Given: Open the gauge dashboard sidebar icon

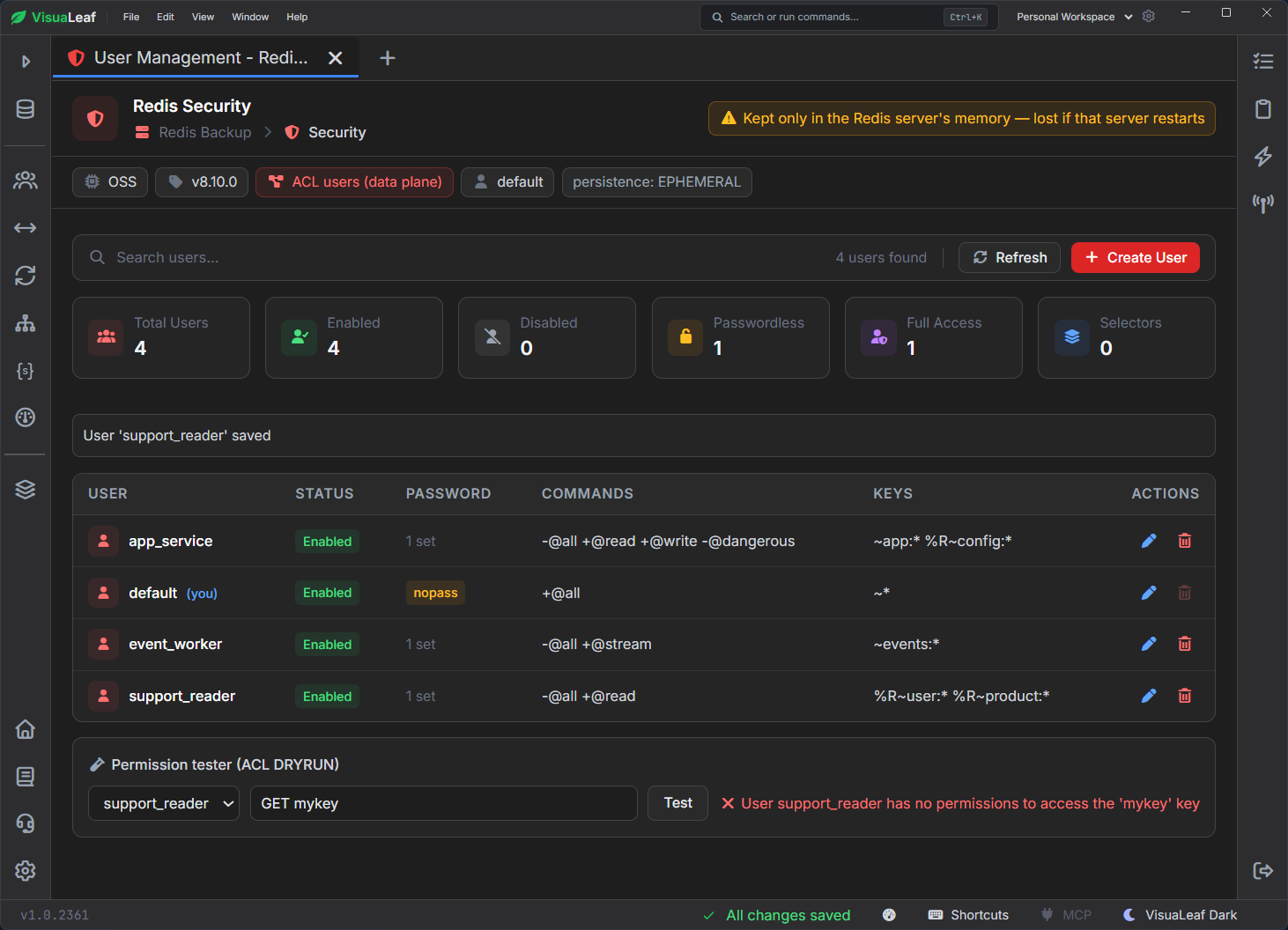Looking at the screenshot, I should click(26, 417).
